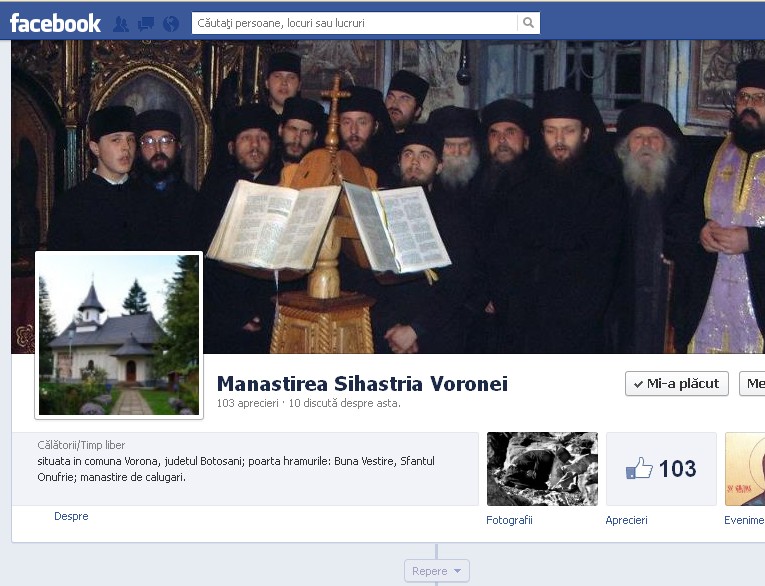
Task: Open the notifications globe icon
Action: [x=171, y=23]
